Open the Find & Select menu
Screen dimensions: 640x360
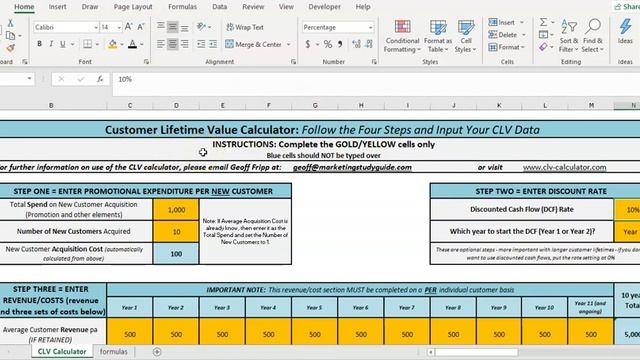point(593,36)
